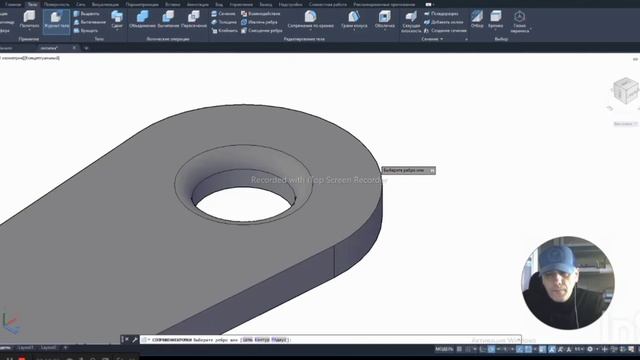The width and height of the screenshot is (640, 360).
Task: Select the Сопряжение по кромке (Fillet Edge) tool
Action: [x=310, y=19]
